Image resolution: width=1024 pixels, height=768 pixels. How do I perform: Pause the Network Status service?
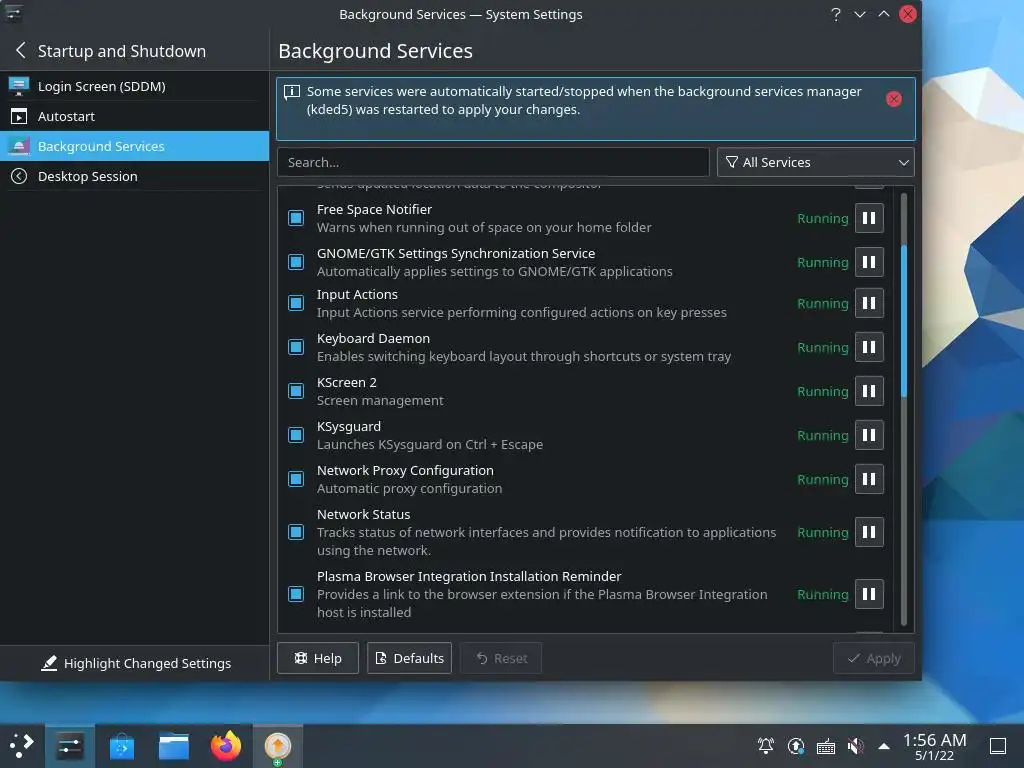[869, 532]
